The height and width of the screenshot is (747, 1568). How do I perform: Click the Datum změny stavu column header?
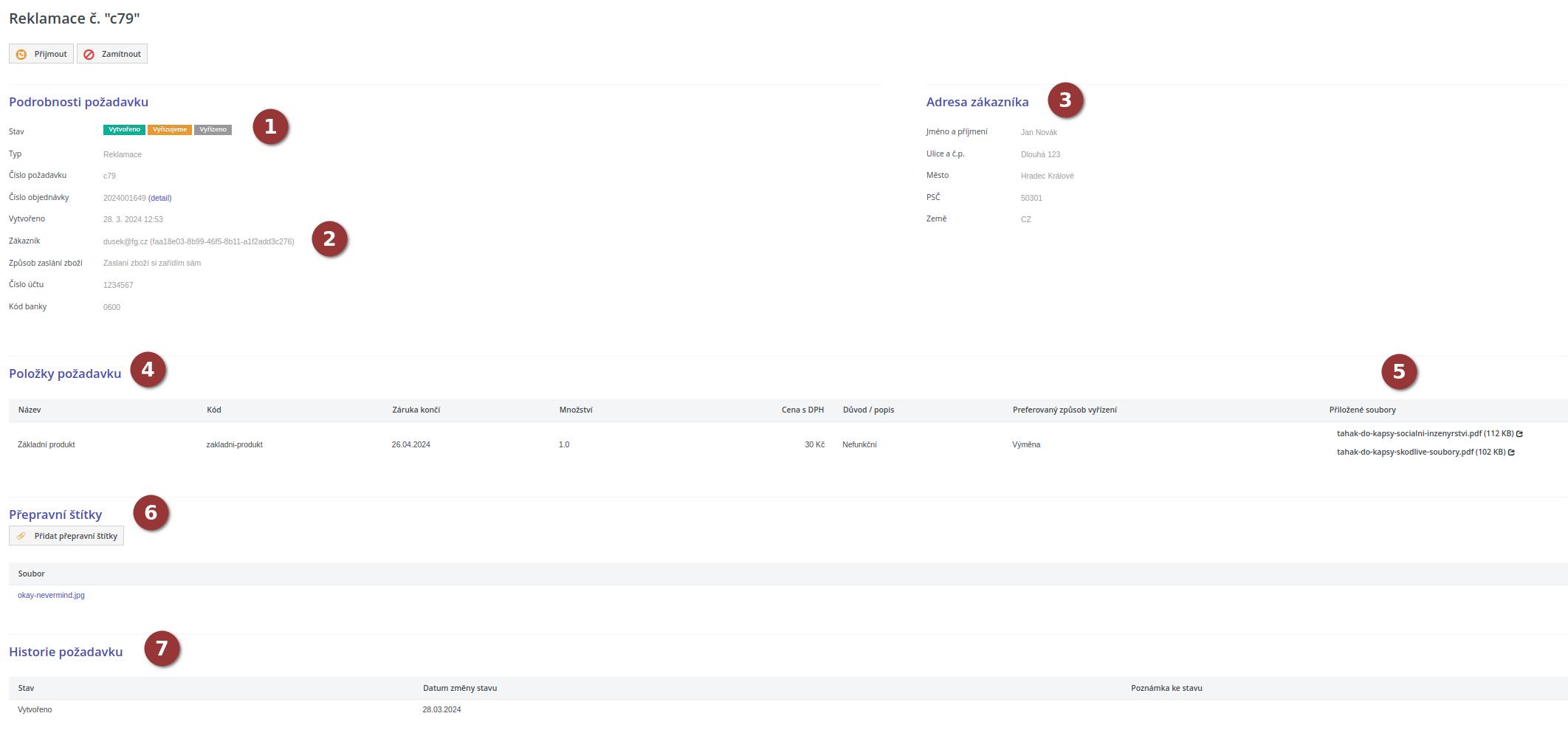pyautogui.click(x=459, y=688)
